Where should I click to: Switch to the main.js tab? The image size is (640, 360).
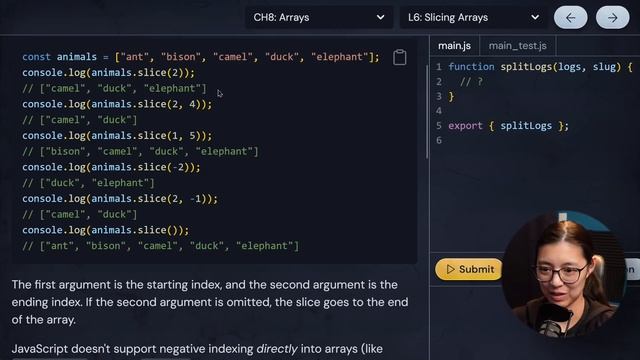pos(454,46)
